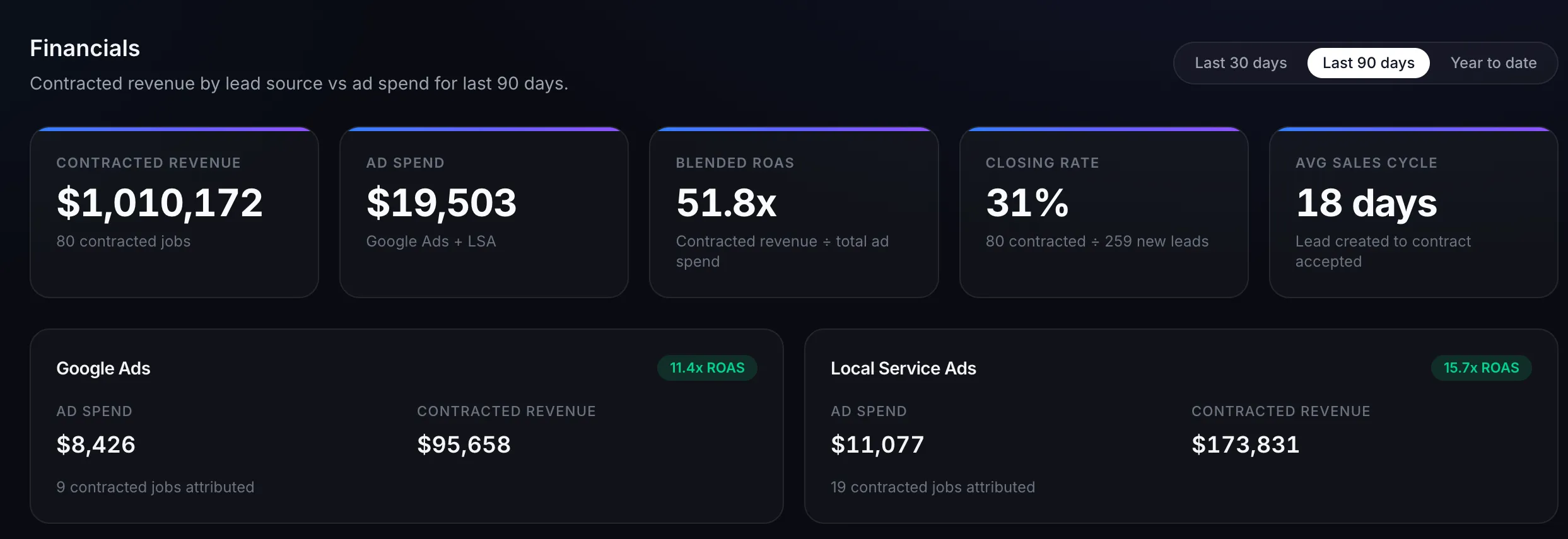
Task: Choose the Year to date range
Action: 1493,63
